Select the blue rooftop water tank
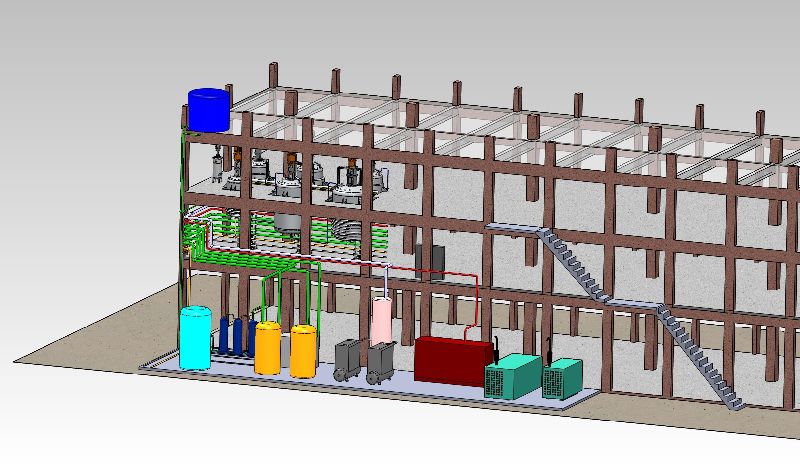 [209, 110]
